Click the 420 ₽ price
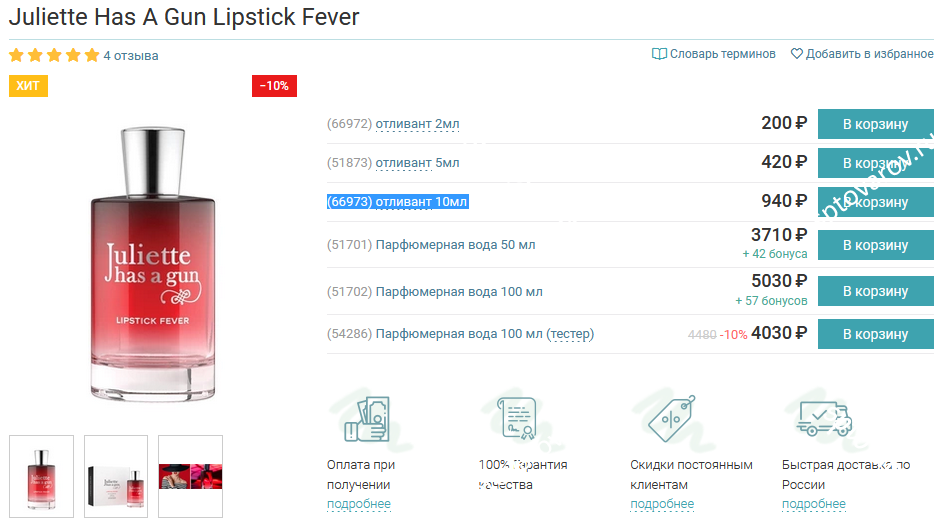Image resolution: width=950 pixels, height=522 pixels. point(784,162)
